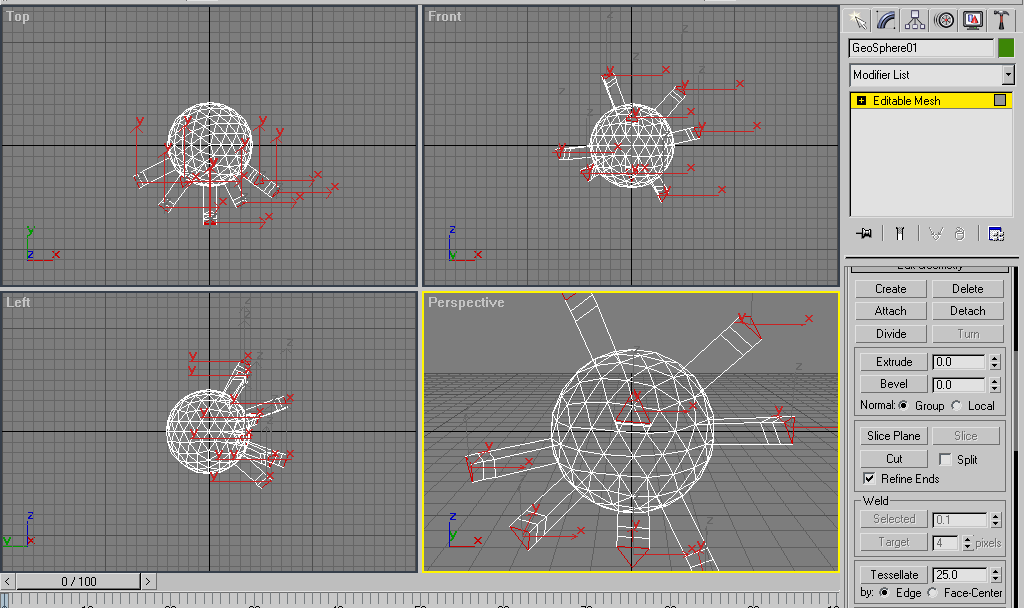The height and width of the screenshot is (608, 1024).
Task: Click the Extrude amount field
Action: point(960,362)
